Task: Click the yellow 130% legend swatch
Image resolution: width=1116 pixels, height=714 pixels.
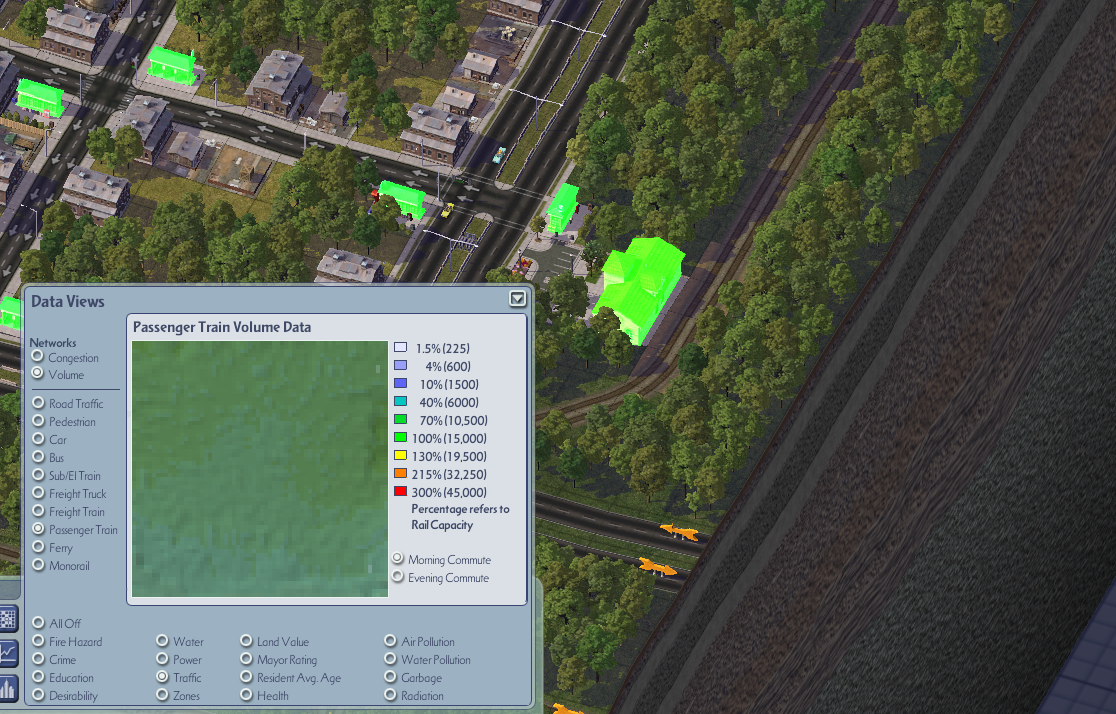Action: 401,456
